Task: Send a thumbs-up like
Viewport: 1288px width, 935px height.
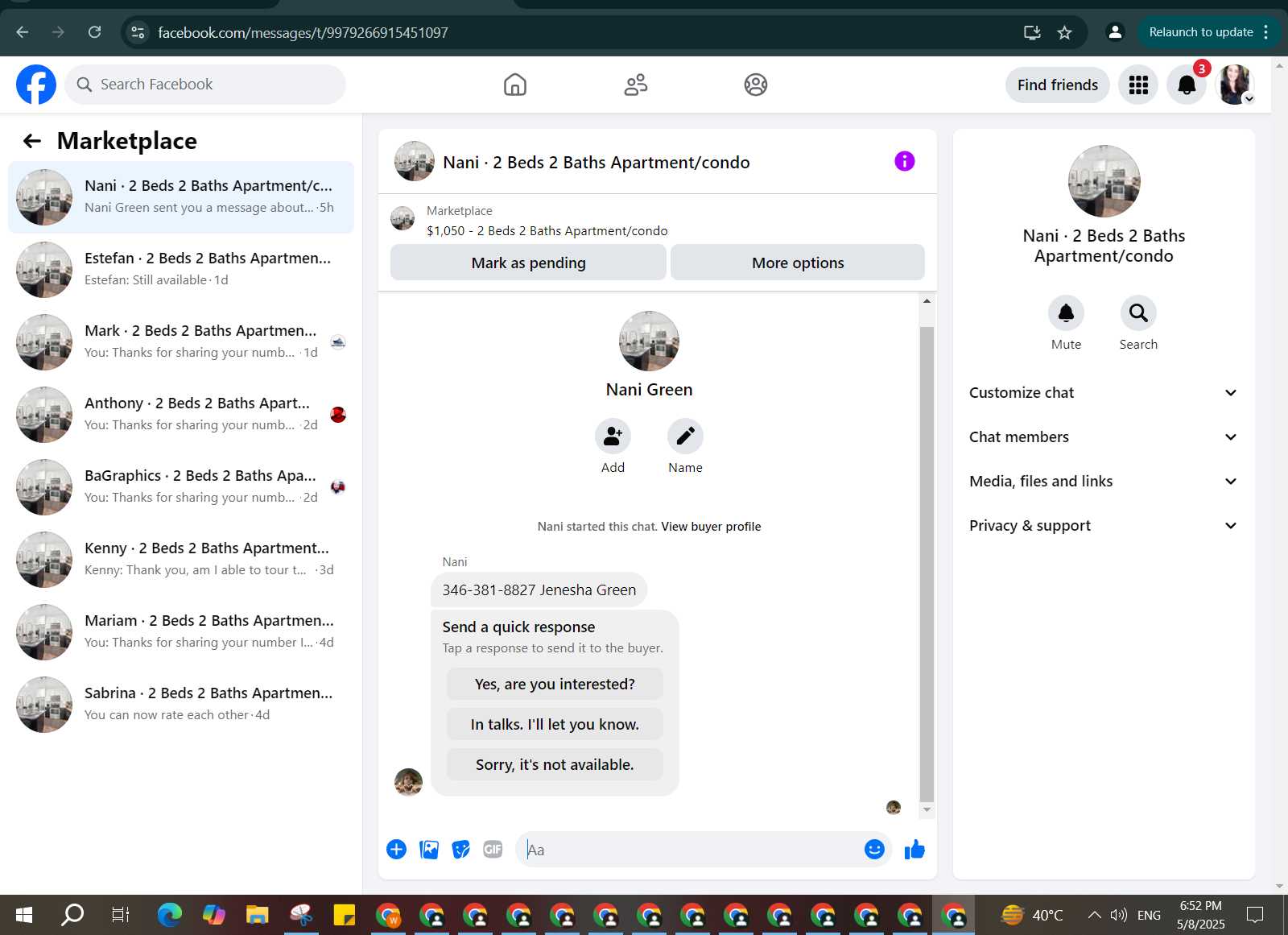Action: (x=914, y=849)
